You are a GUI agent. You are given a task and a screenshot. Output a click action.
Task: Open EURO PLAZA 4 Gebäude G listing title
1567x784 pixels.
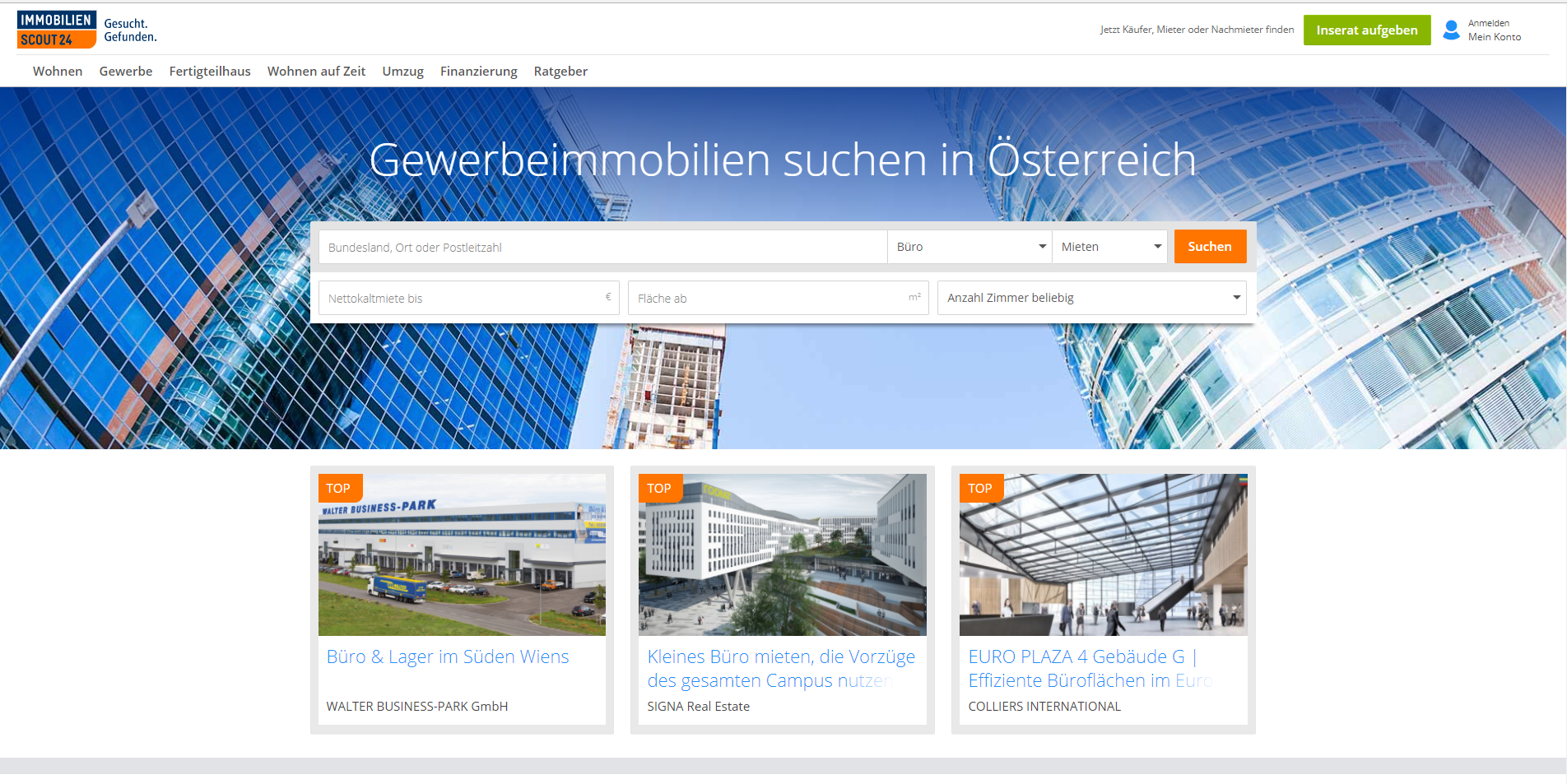(x=1091, y=669)
